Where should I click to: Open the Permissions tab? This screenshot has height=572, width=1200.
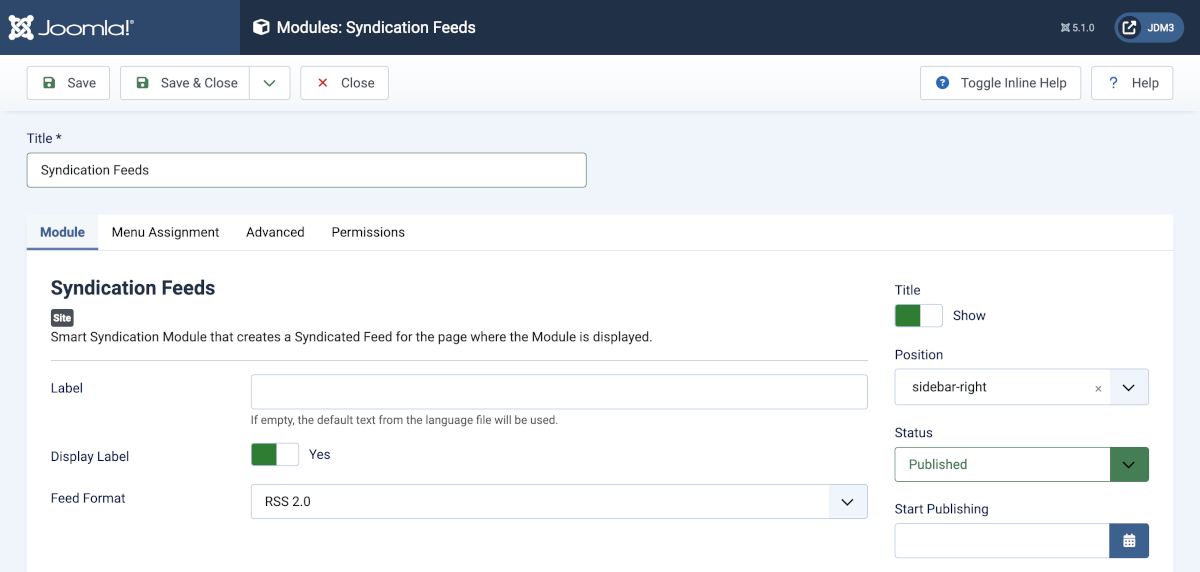coord(368,232)
